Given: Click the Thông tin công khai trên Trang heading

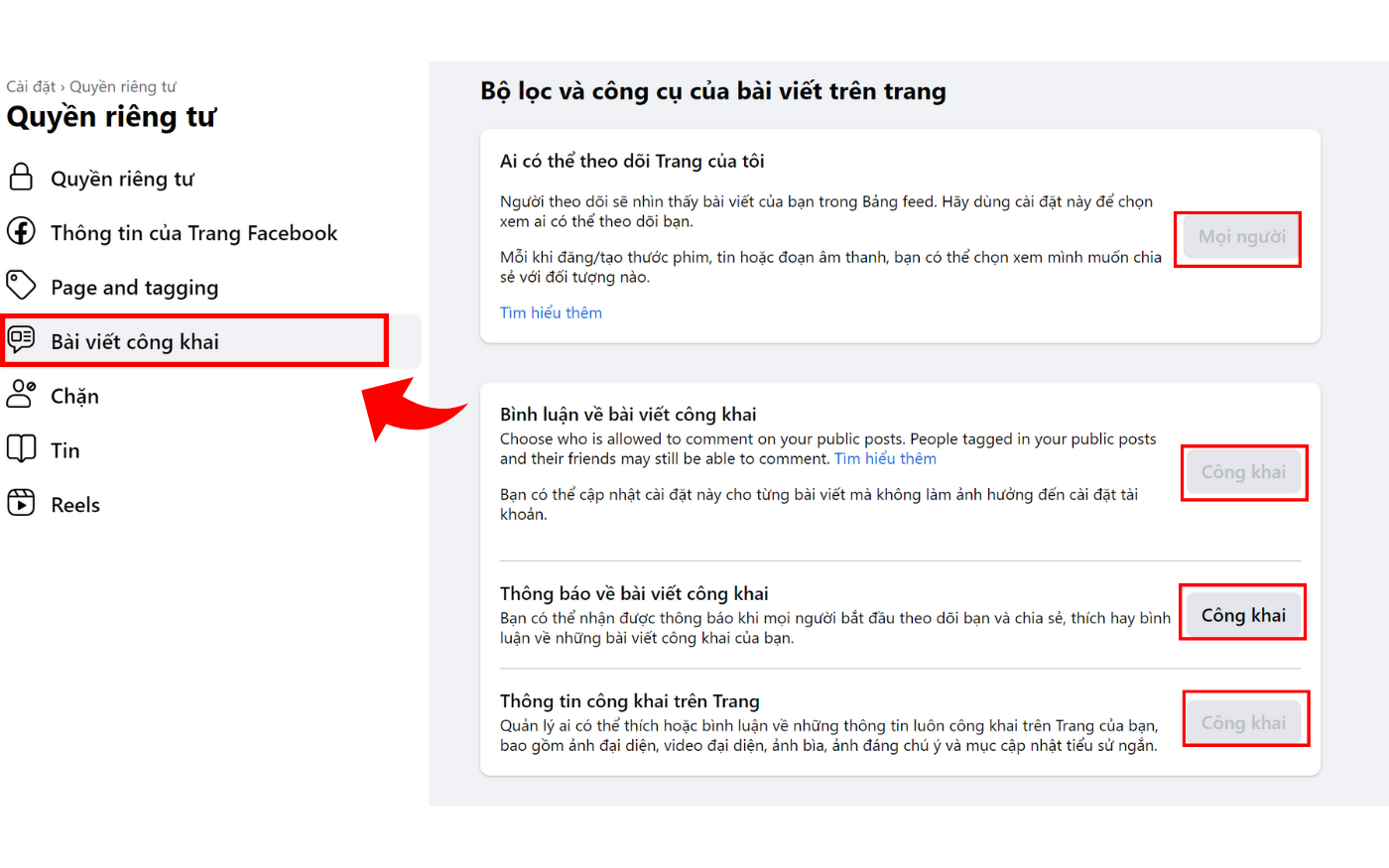Looking at the screenshot, I should pos(630,700).
